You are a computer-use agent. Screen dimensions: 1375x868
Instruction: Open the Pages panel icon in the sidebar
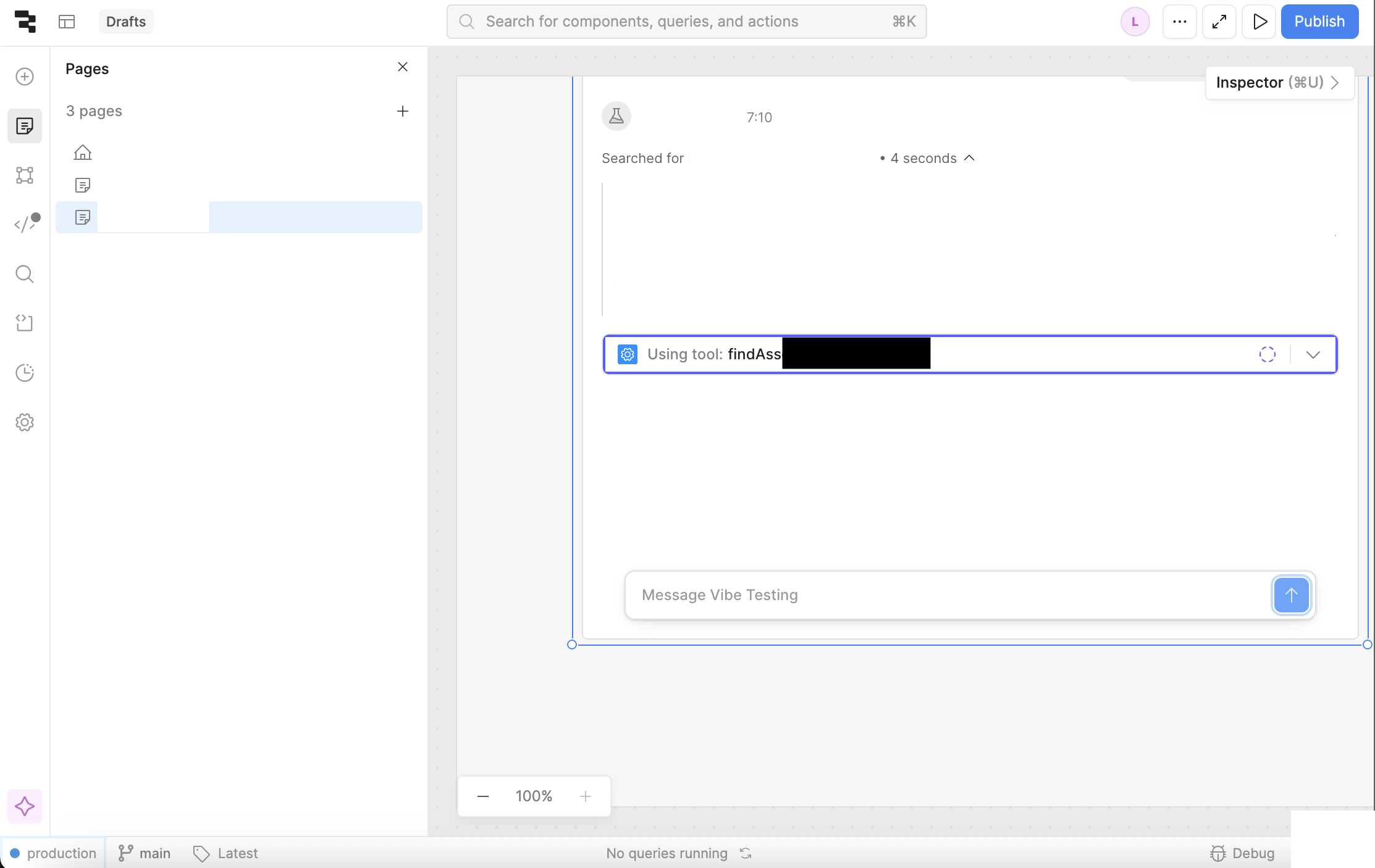pos(25,126)
